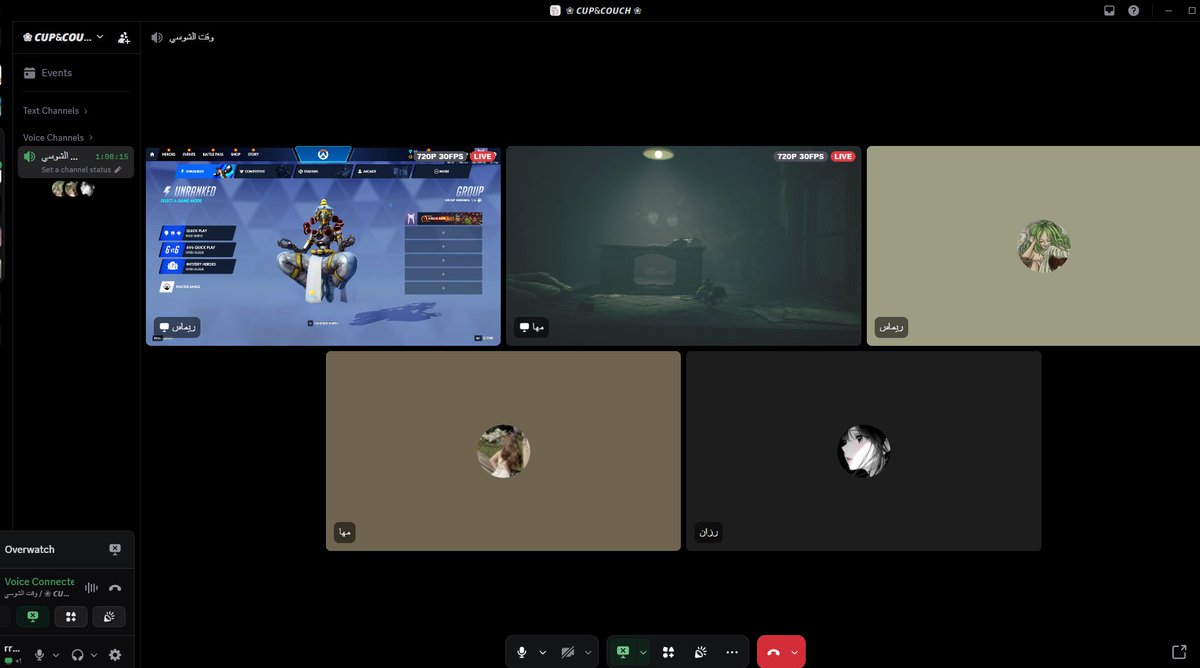The height and width of the screenshot is (668, 1200).
Task: Select ريماس's avatar tile with olive background
Action: click(x=1033, y=246)
